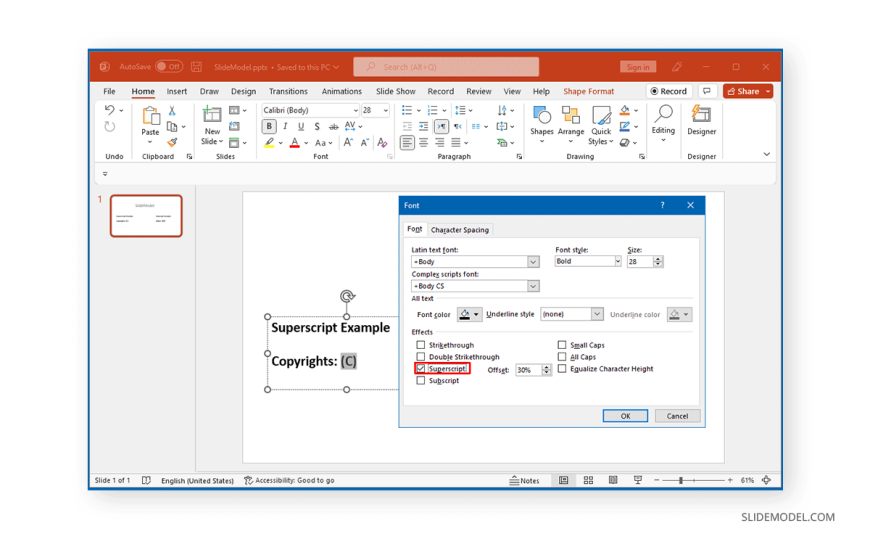This screenshot has height=539, width=870.
Task: Apply Underline from ribbon
Action: pos(301,127)
